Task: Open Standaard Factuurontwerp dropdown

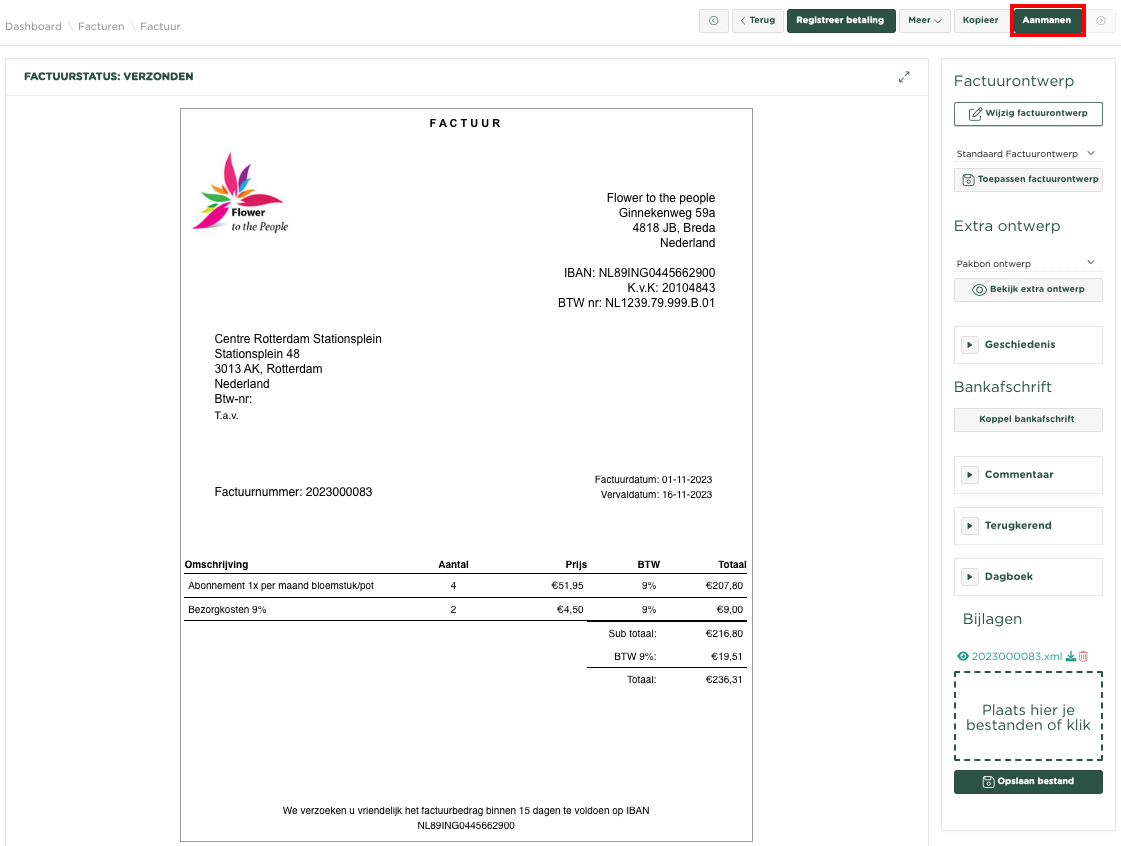Action: point(1027,154)
